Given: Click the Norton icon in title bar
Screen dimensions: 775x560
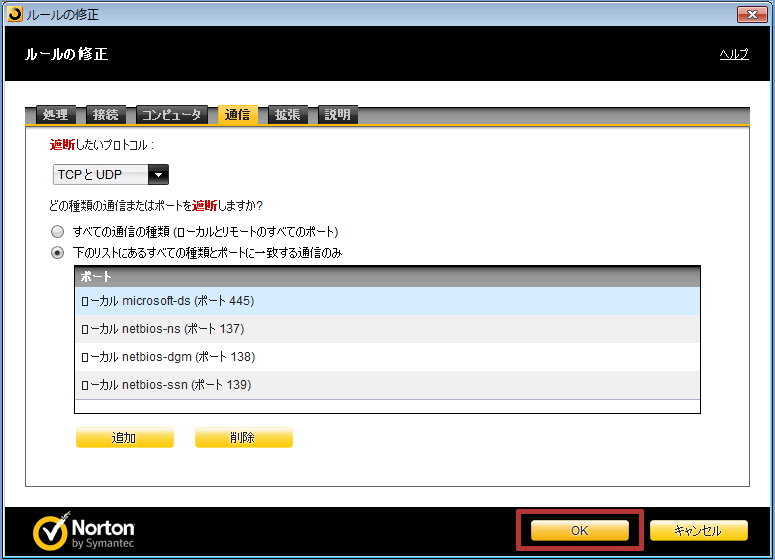Looking at the screenshot, I should [12, 14].
